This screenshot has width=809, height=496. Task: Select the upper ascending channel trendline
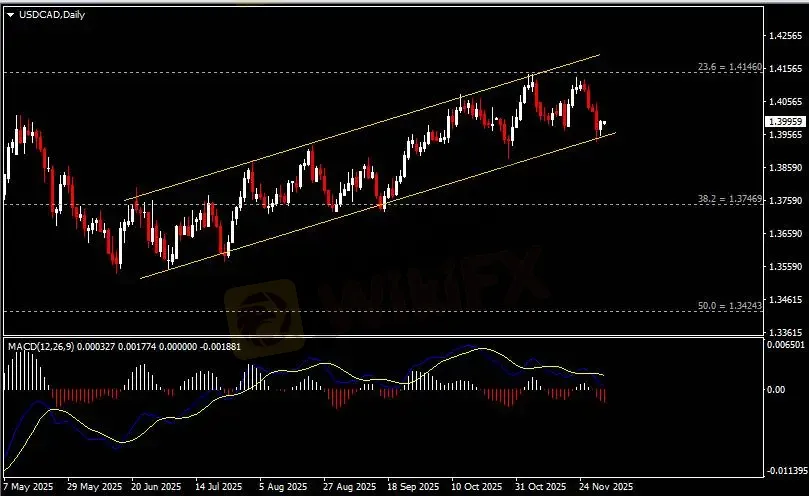pyautogui.click(x=361, y=128)
